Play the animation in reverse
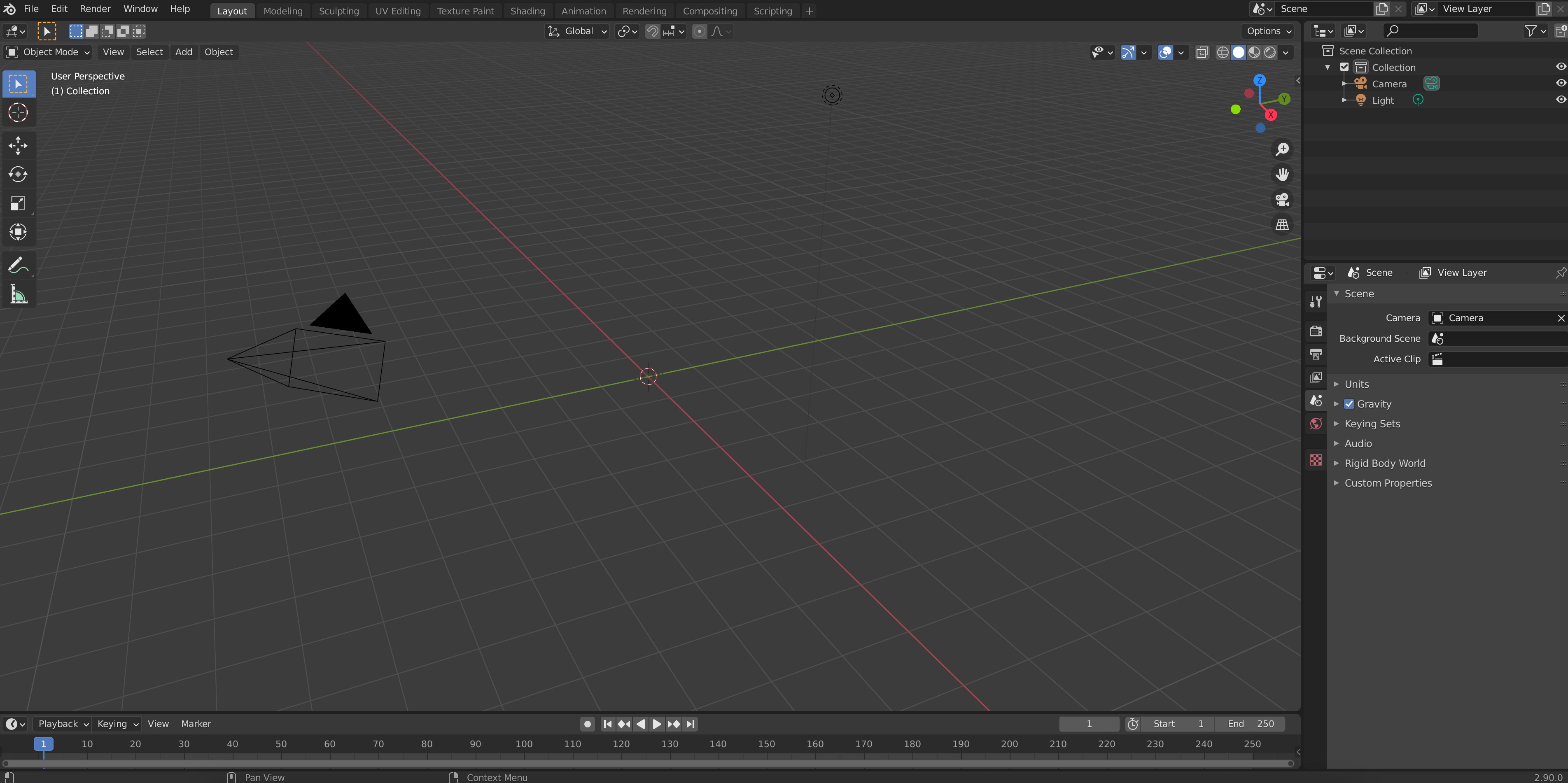 click(x=640, y=724)
